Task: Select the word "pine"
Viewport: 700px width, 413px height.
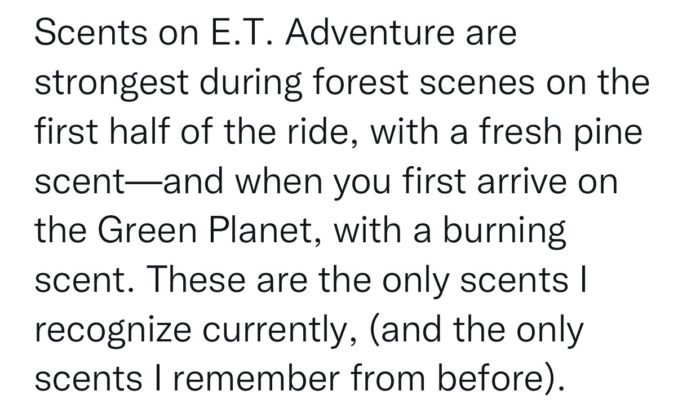Action: [607, 134]
